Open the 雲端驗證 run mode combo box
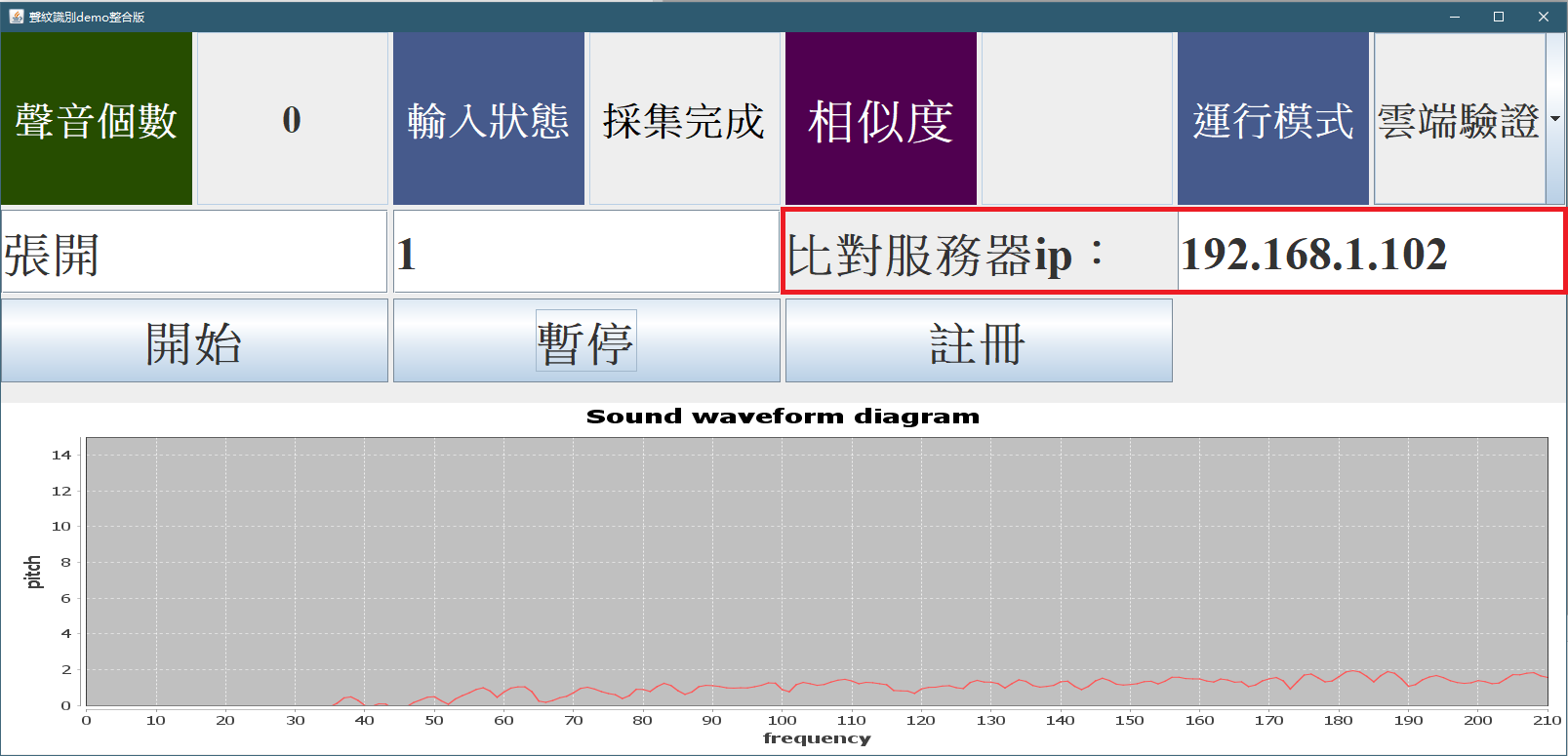 click(1459, 119)
